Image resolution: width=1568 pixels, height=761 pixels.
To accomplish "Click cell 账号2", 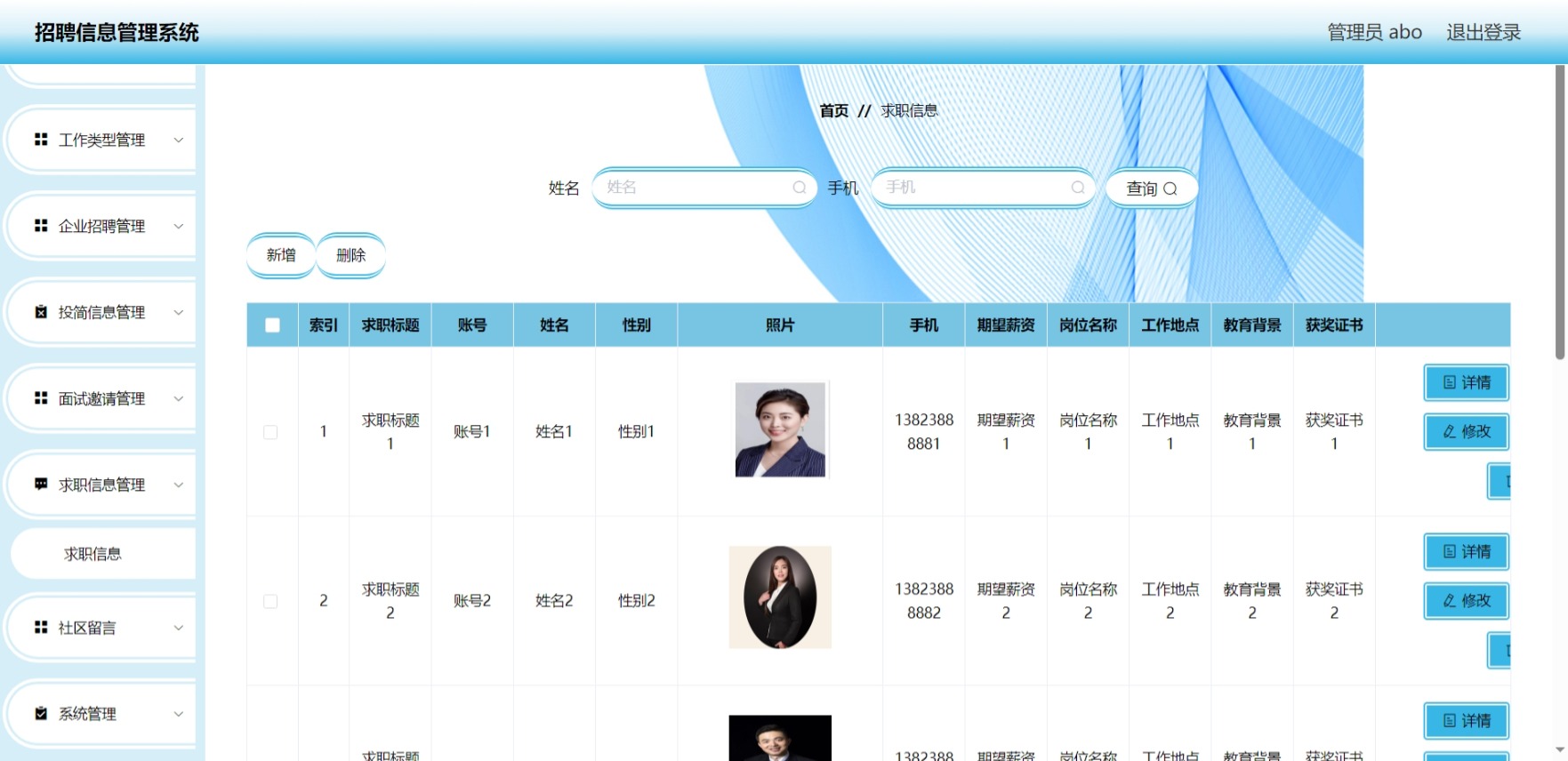I will (472, 600).
